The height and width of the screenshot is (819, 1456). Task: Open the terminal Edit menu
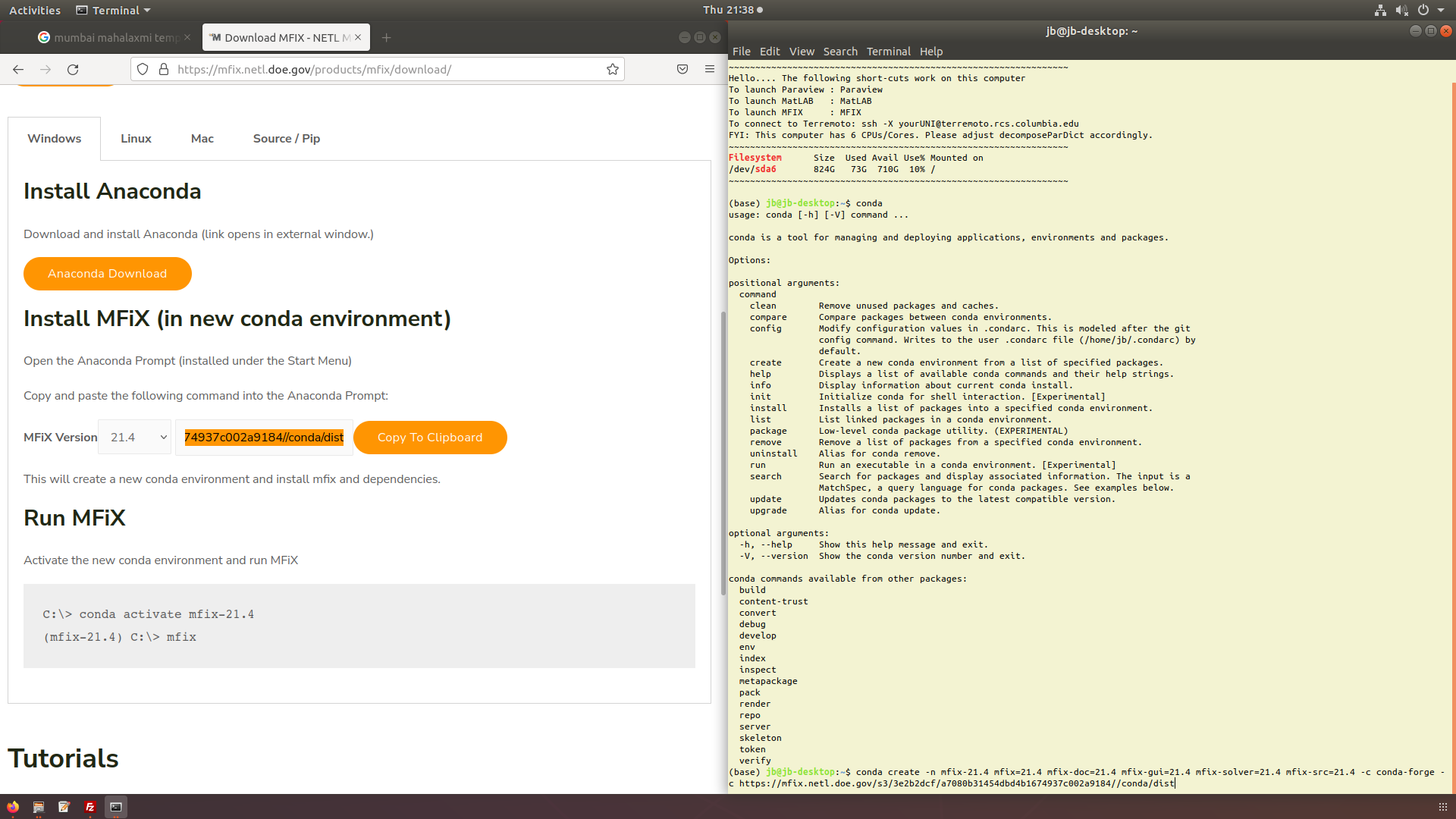(769, 52)
